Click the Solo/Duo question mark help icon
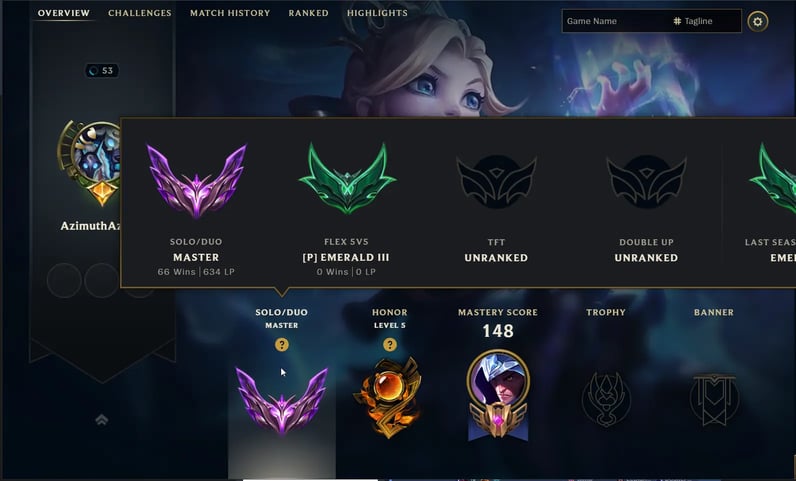Image resolution: width=796 pixels, height=481 pixels. pyautogui.click(x=282, y=345)
